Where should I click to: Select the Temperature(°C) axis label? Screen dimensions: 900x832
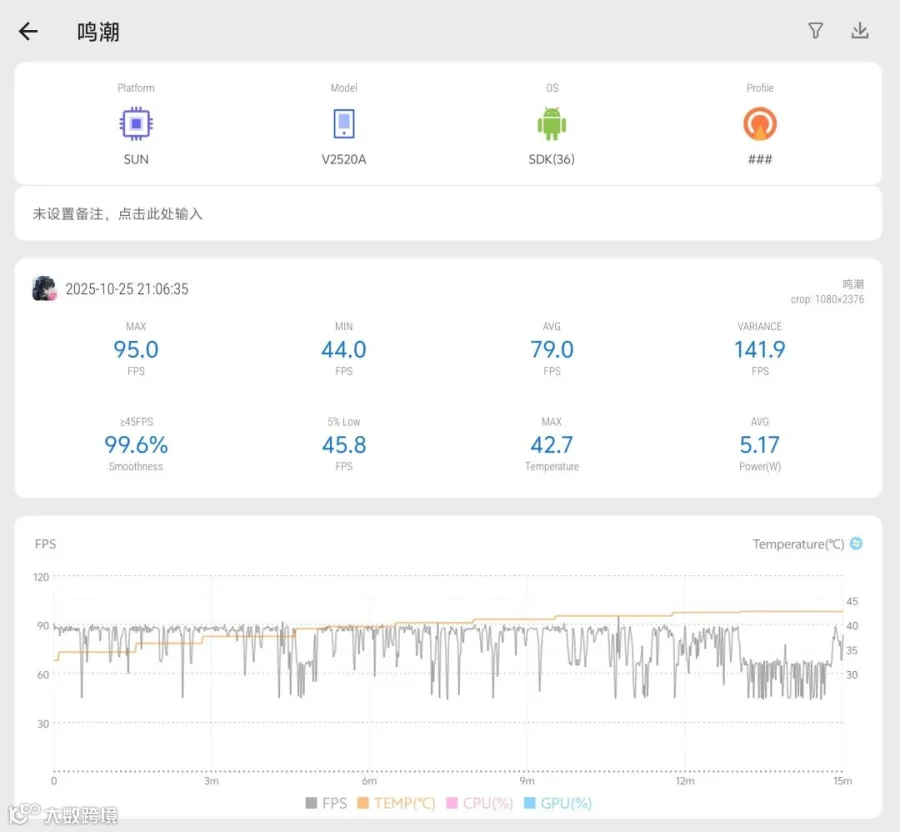pos(798,543)
